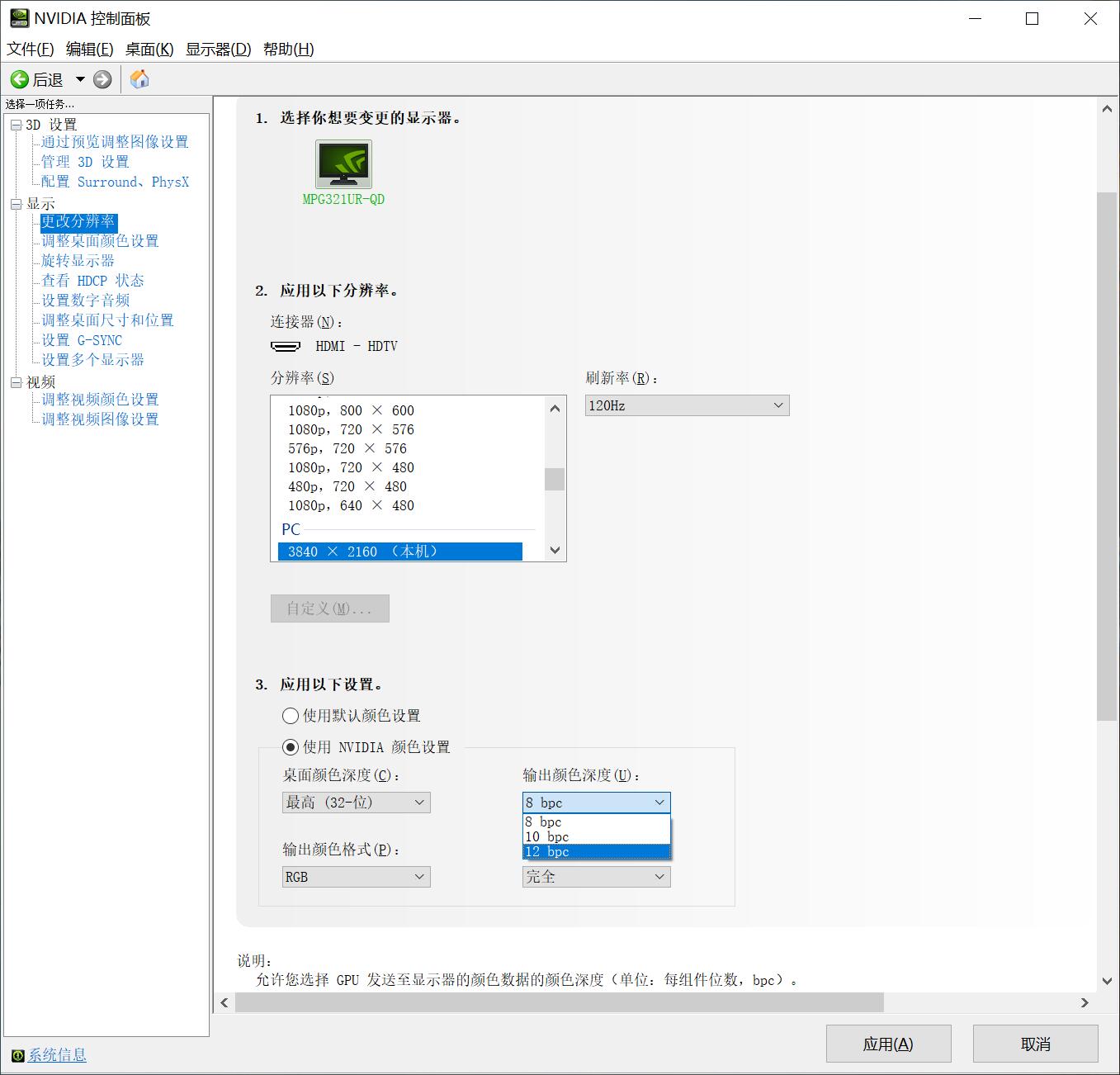Select the 使用默认颜色设置 radio button
The height and width of the screenshot is (1075, 1120).
290,716
